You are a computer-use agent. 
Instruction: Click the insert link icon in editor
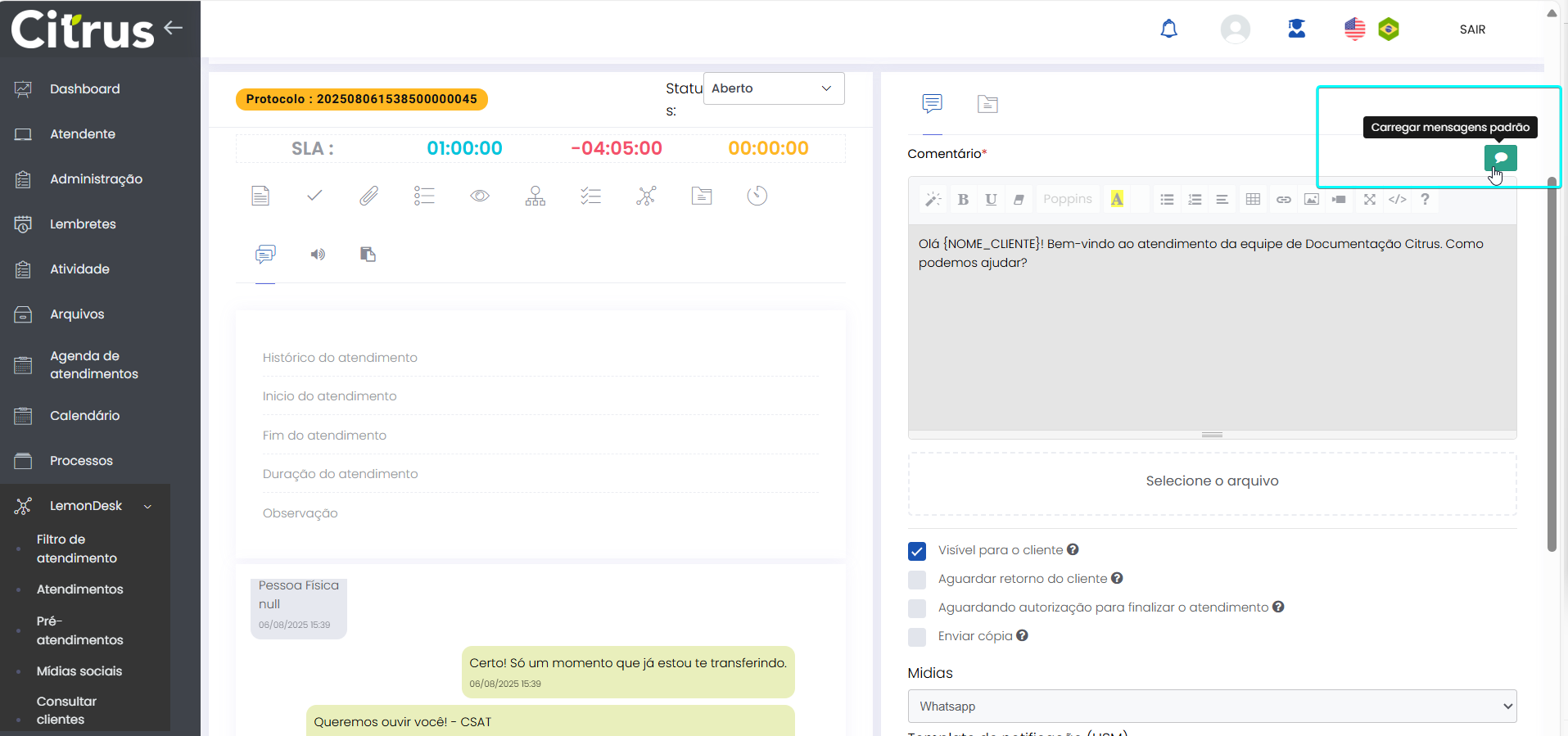(x=1283, y=199)
